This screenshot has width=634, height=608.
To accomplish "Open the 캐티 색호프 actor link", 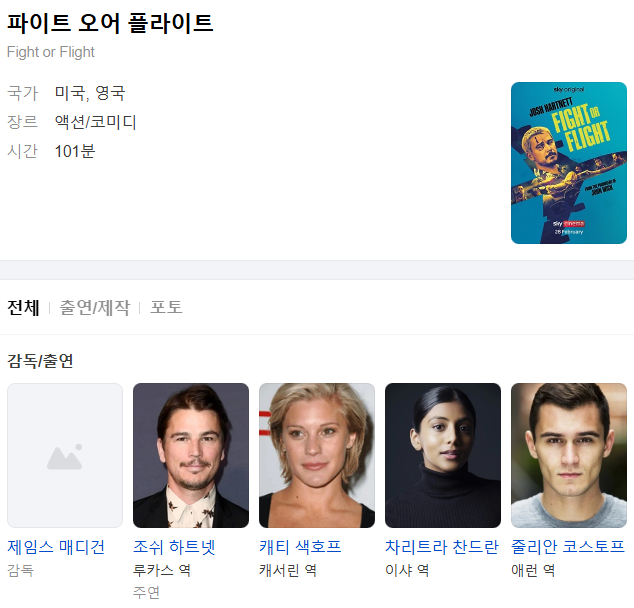I will pos(300,547).
